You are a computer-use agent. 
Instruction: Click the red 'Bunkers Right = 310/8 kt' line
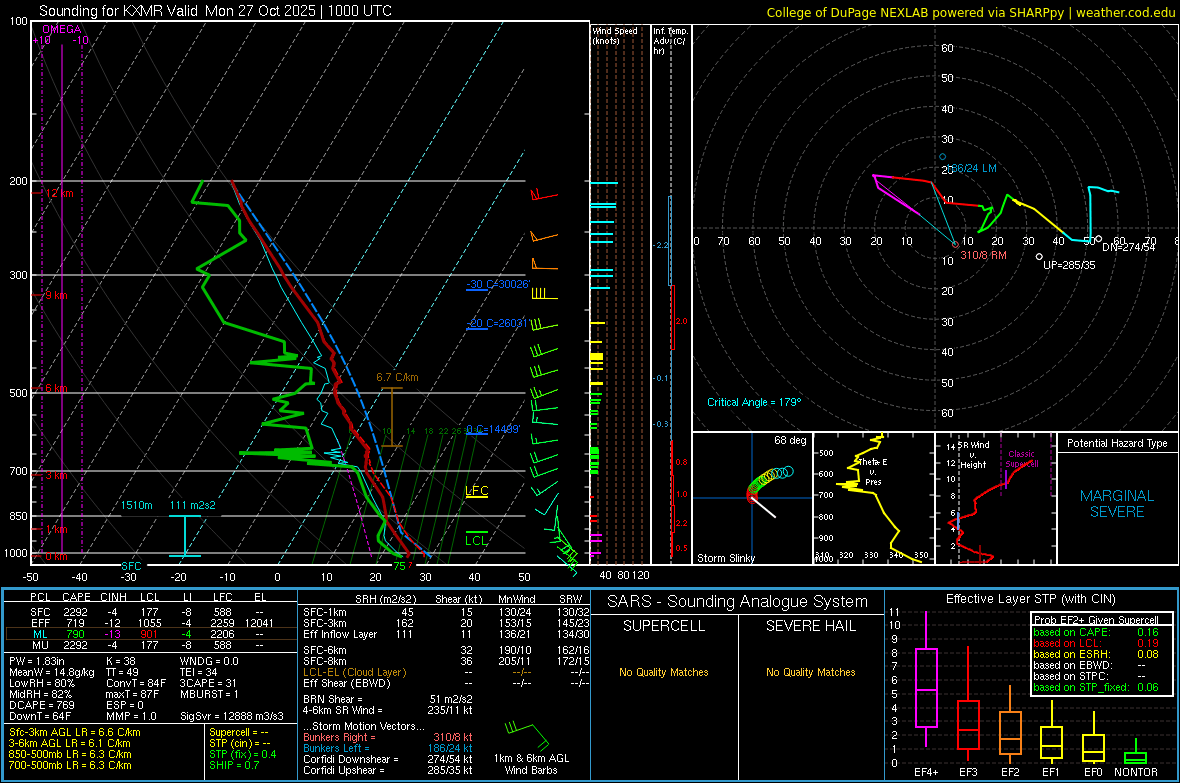pos(388,737)
